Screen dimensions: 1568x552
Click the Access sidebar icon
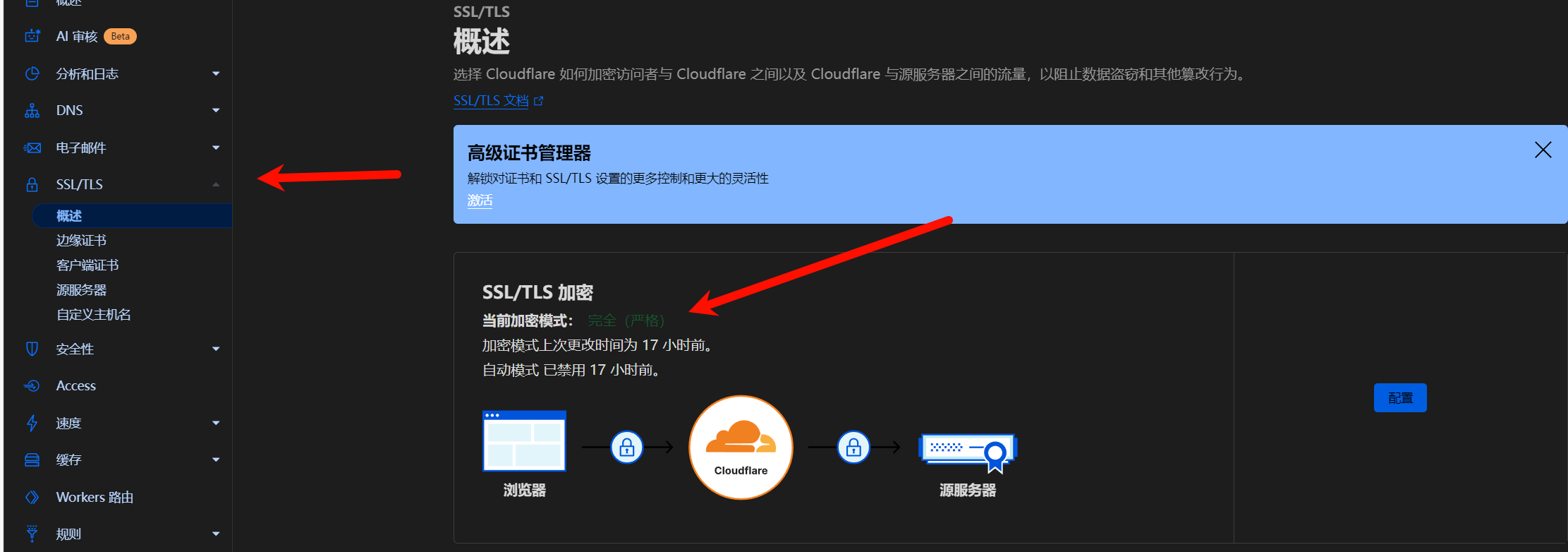coord(32,385)
